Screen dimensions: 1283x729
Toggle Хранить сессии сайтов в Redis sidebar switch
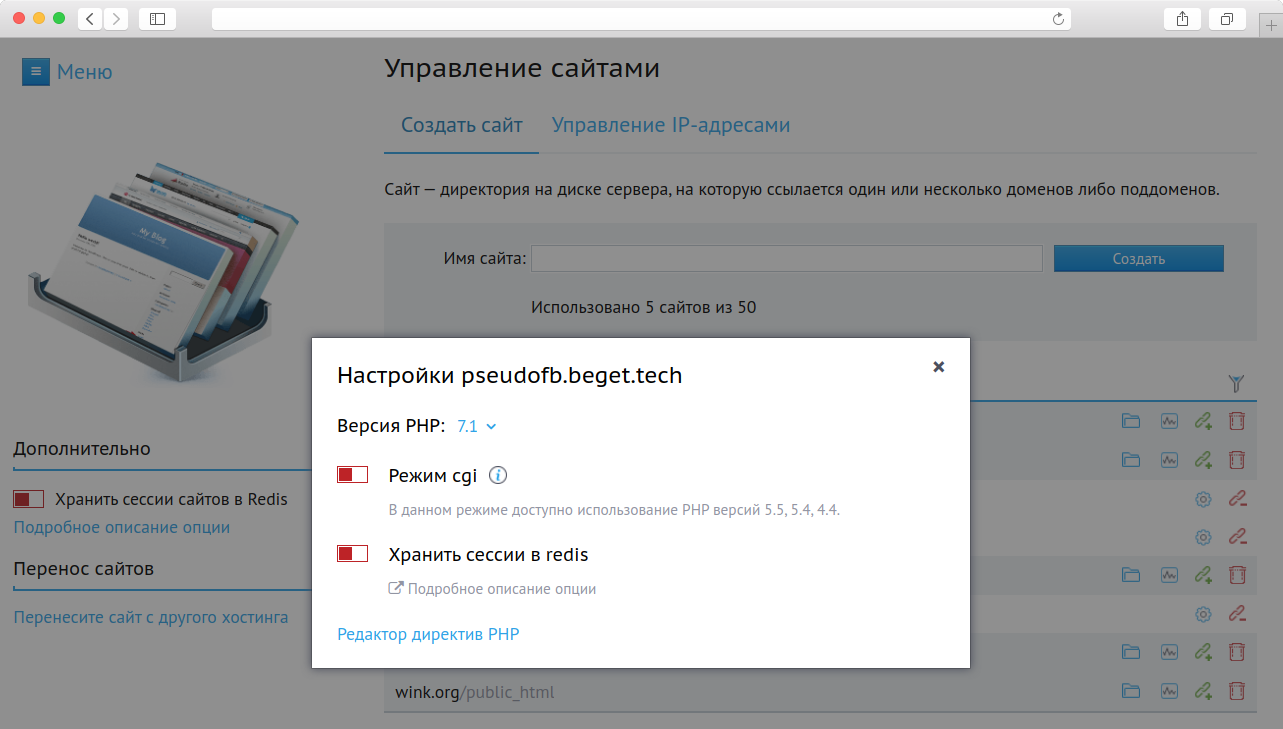(29, 499)
